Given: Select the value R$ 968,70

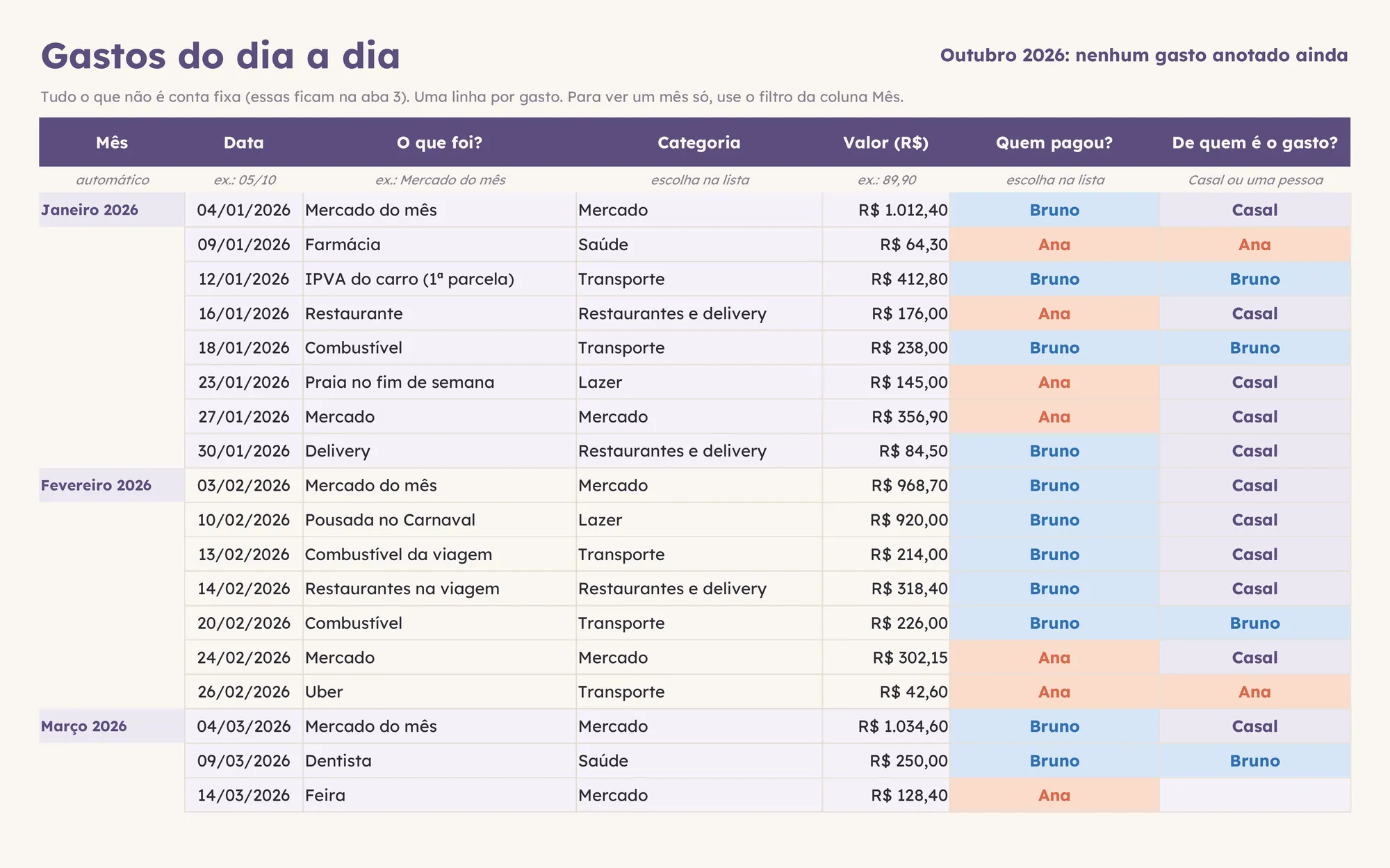Looking at the screenshot, I should 885,485.
